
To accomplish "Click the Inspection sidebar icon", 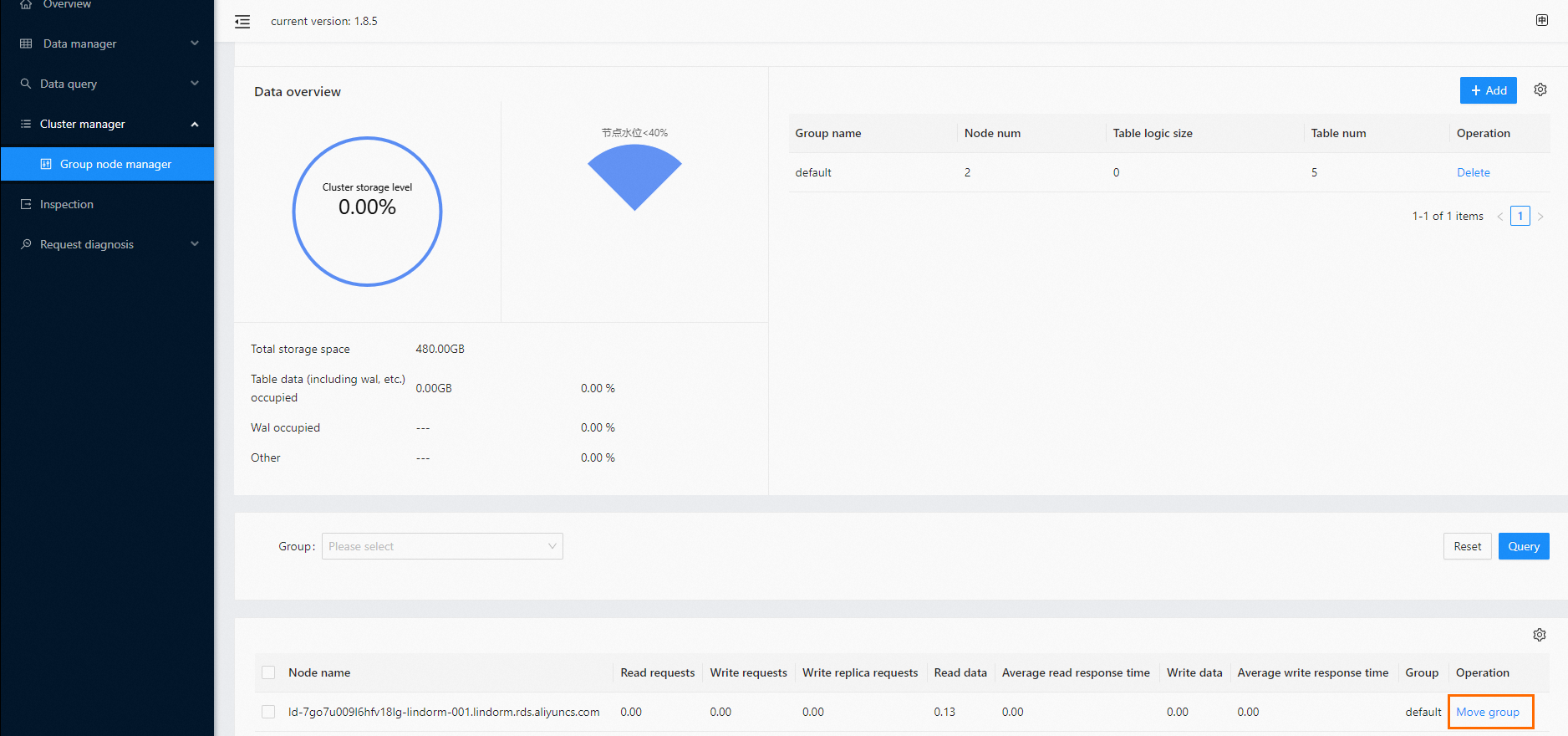I will click(26, 204).
